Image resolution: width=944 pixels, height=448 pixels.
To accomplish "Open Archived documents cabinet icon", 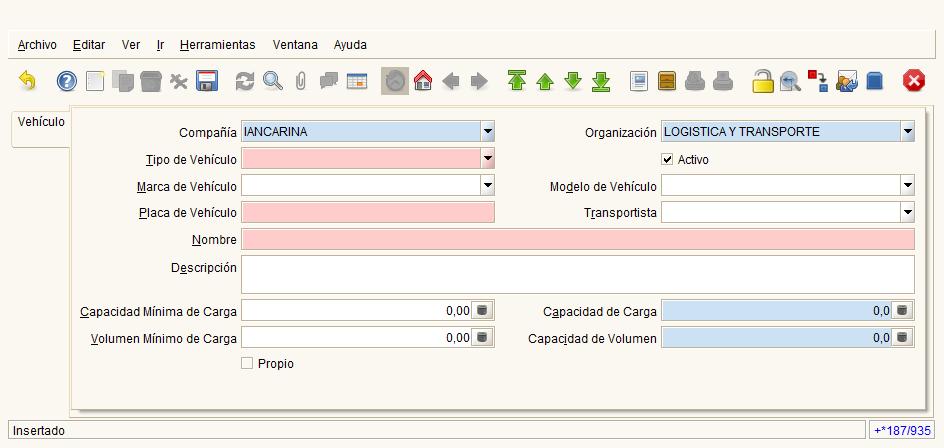I will [667, 81].
